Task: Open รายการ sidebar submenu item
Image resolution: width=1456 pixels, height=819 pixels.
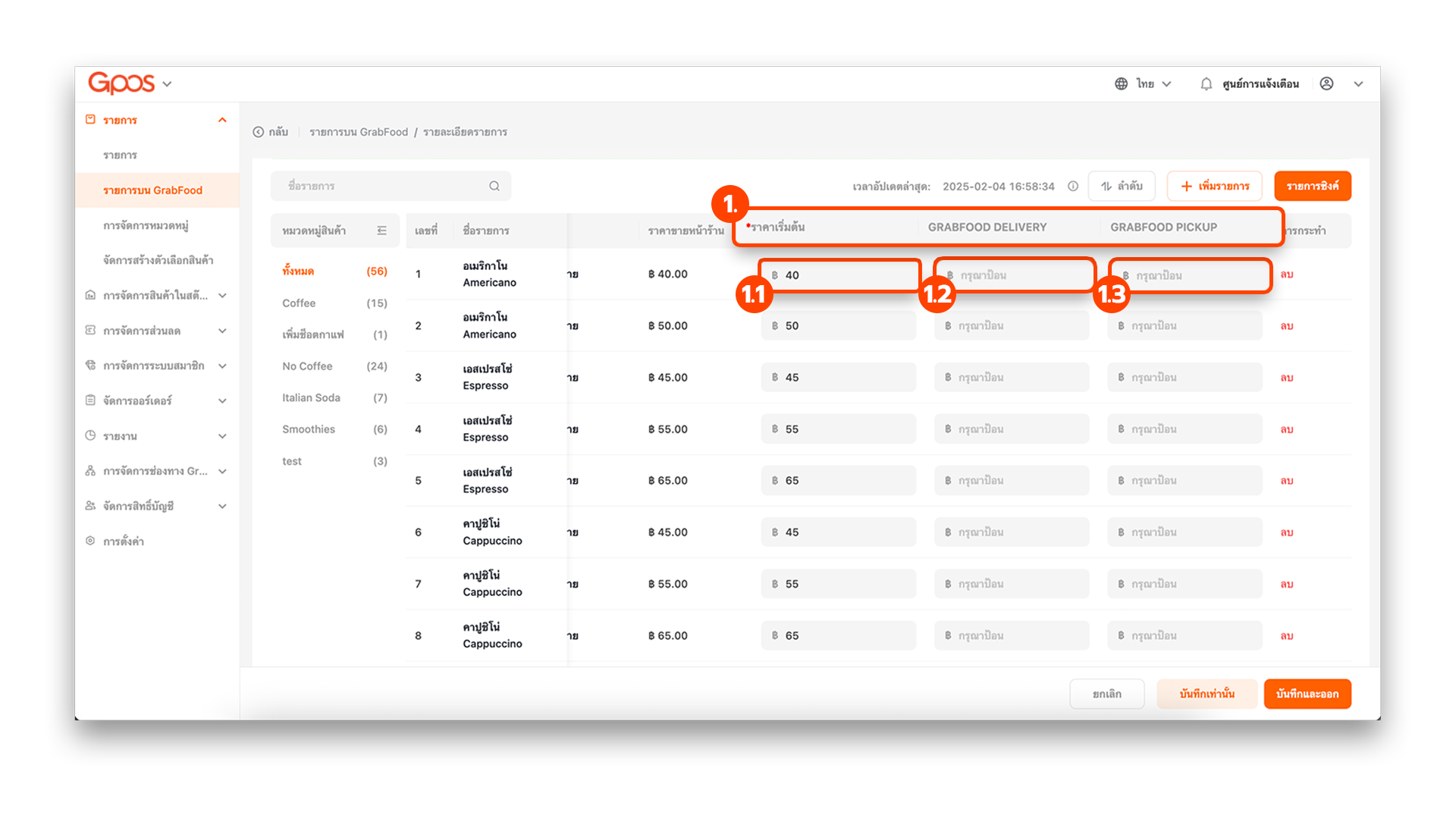Action: click(x=120, y=155)
